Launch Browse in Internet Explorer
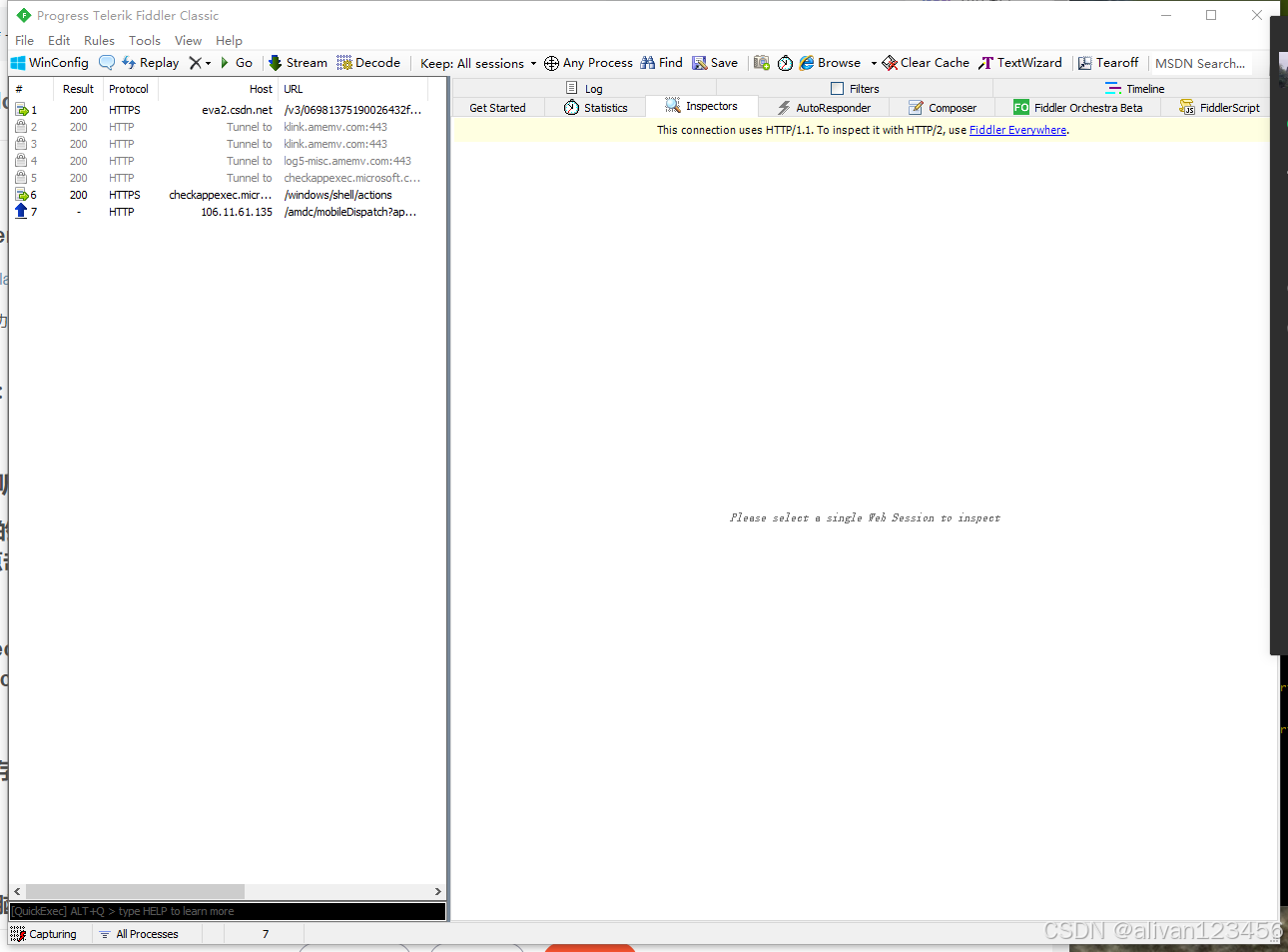Viewport: 1288px width, 952px height. tap(830, 63)
